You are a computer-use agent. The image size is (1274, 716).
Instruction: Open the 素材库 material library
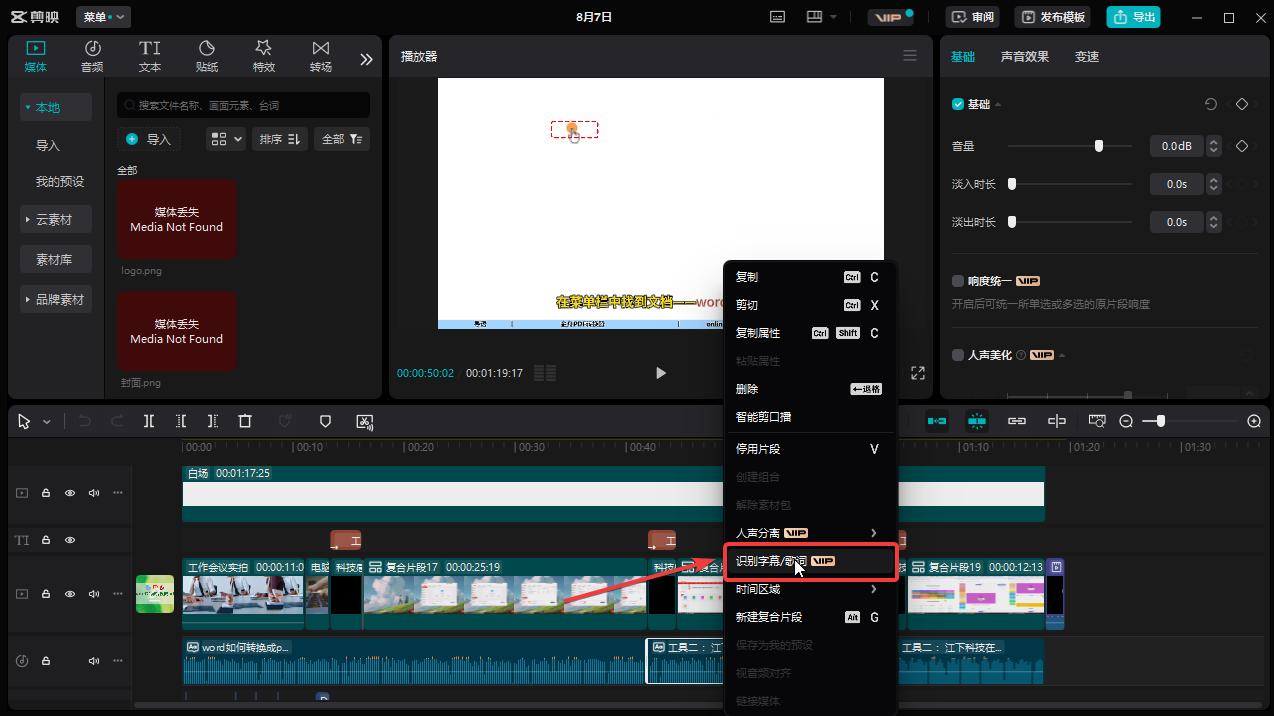[x=56, y=259]
